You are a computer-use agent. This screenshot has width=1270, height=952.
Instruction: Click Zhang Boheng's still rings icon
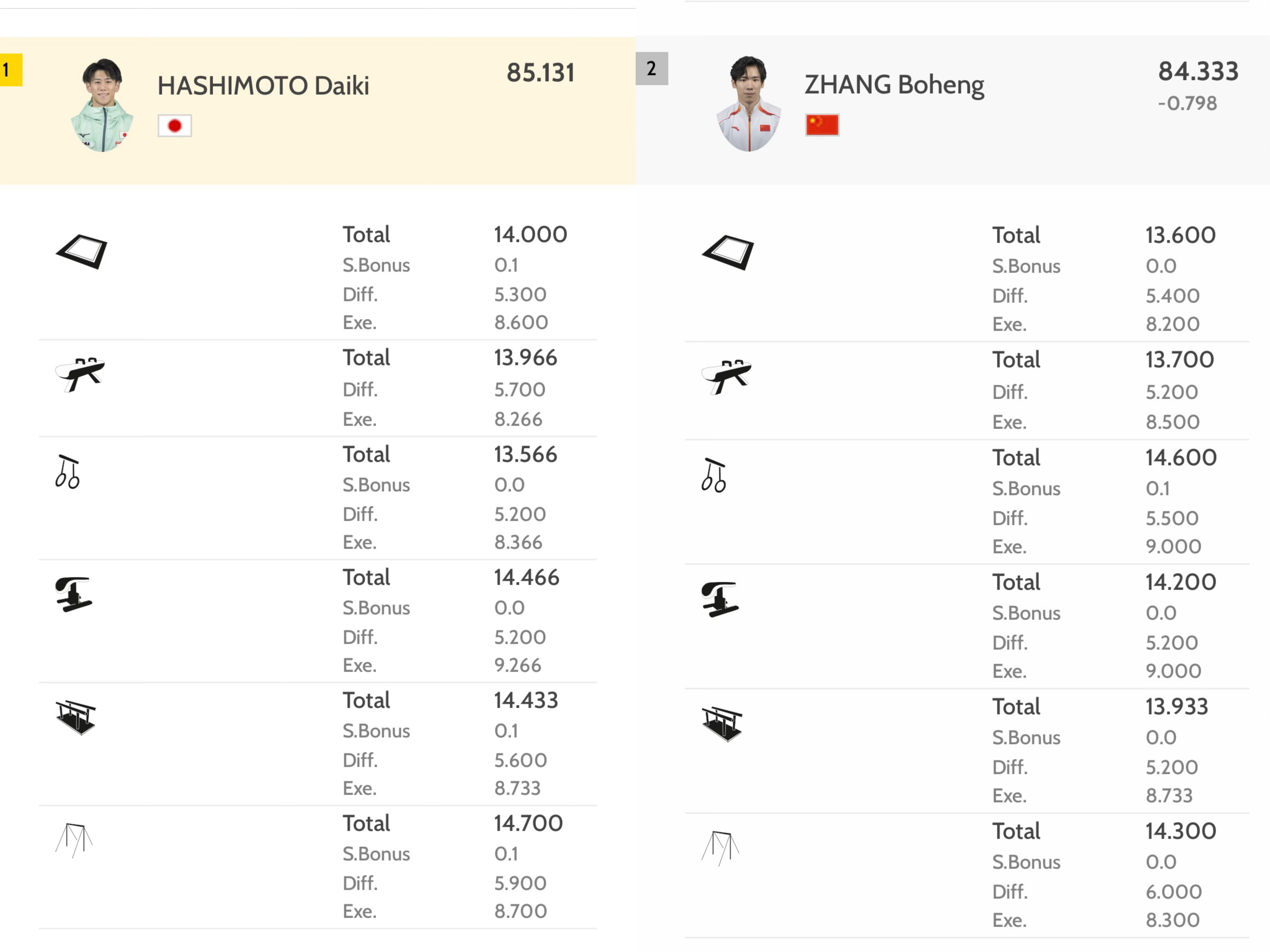tap(714, 475)
